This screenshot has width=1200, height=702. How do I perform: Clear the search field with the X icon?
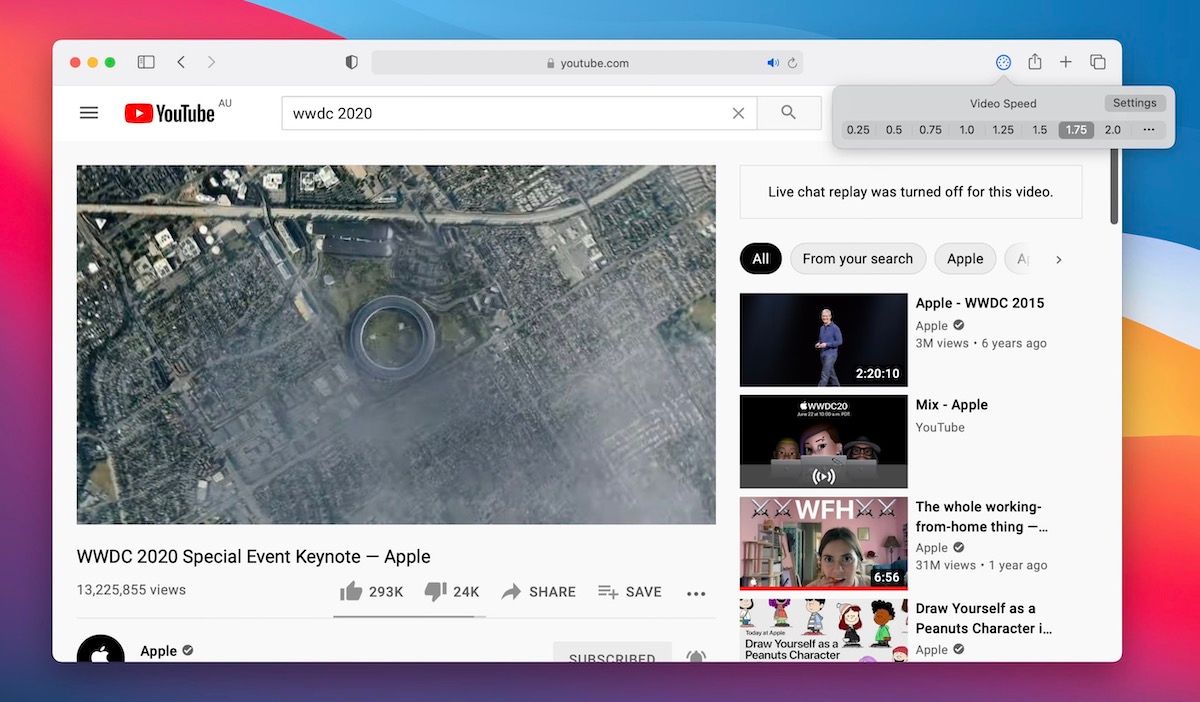coord(738,113)
